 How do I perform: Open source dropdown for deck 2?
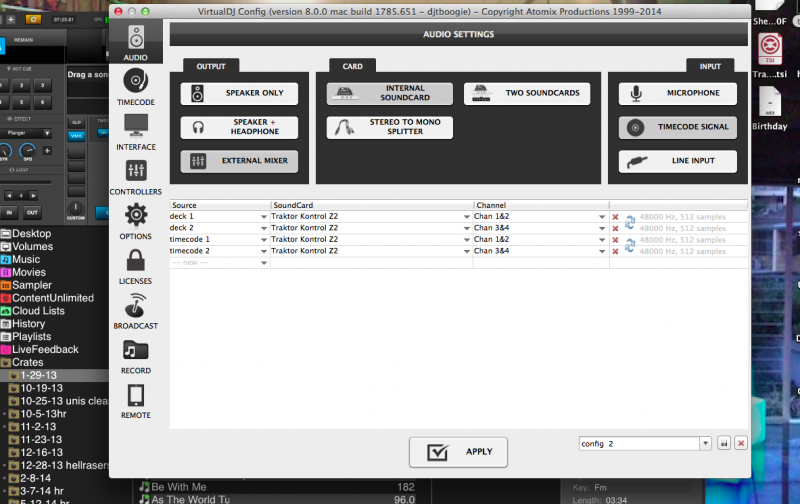point(264,228)
